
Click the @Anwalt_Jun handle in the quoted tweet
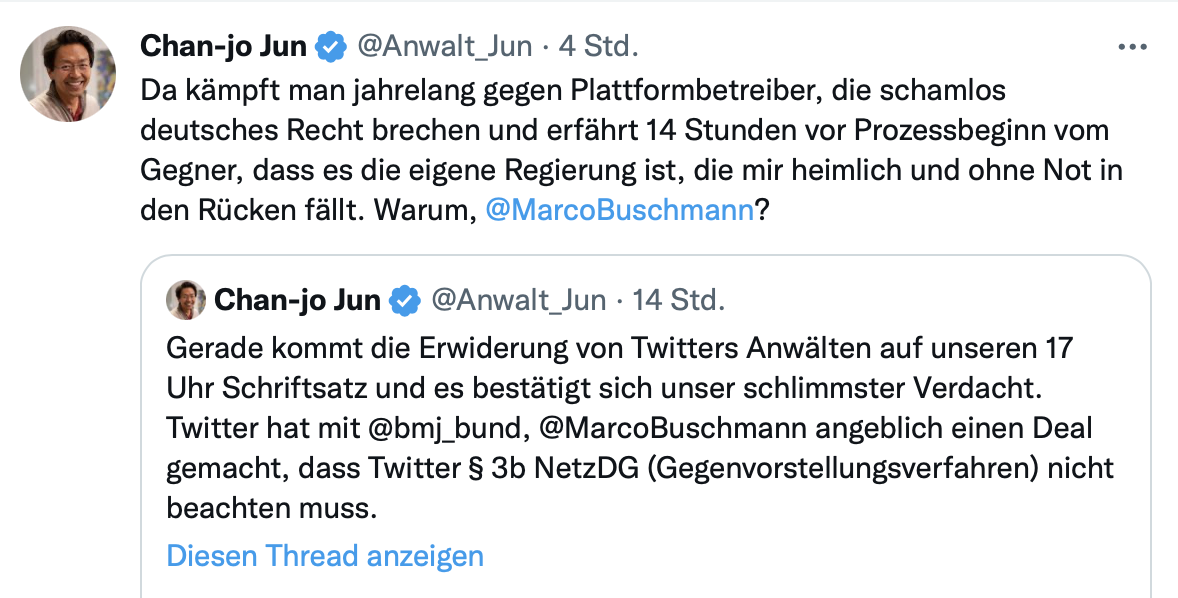pyautogui.click(x=518, y=300)
